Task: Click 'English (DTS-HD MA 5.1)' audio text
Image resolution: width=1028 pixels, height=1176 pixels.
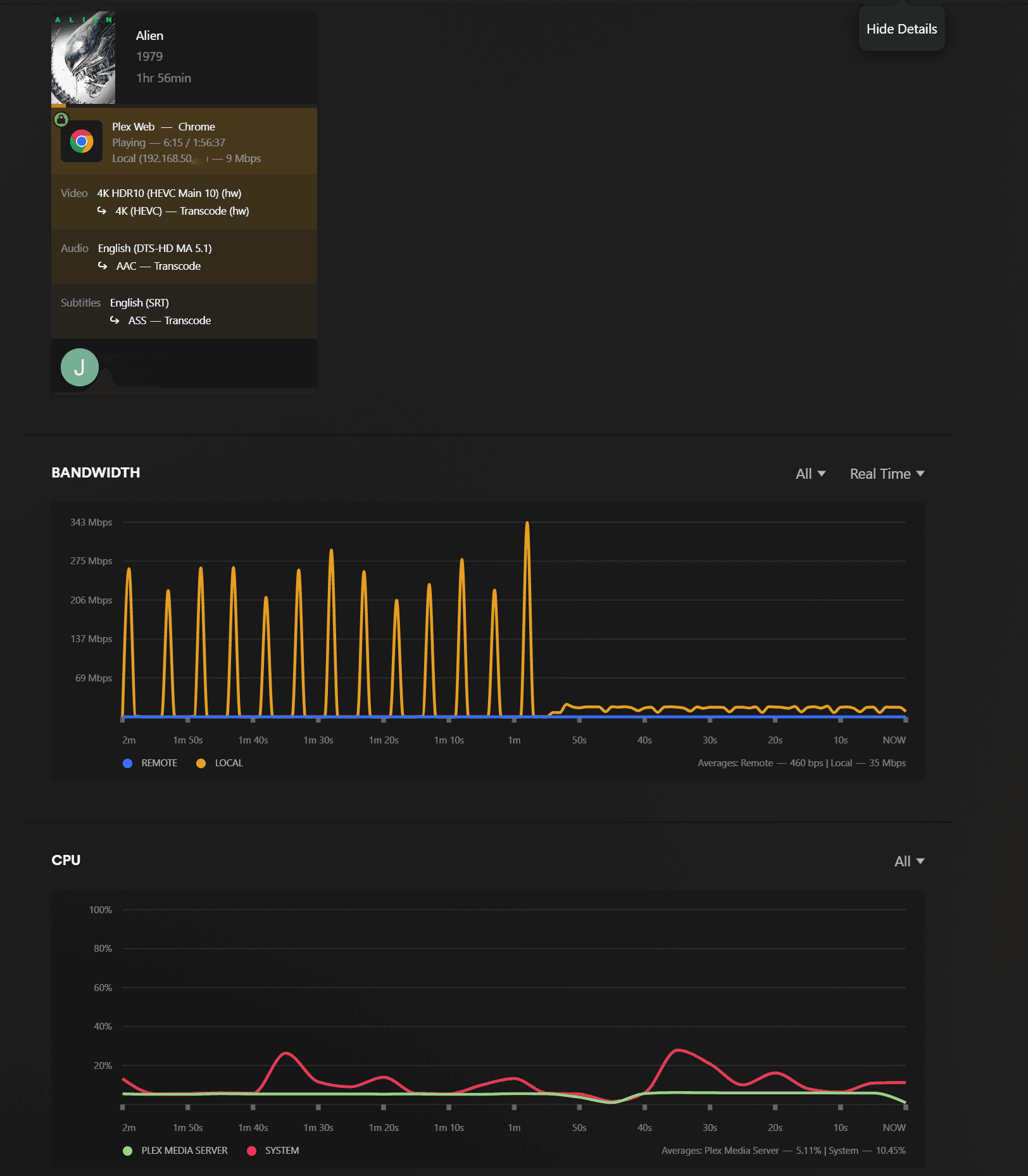Action: point(155,248)
